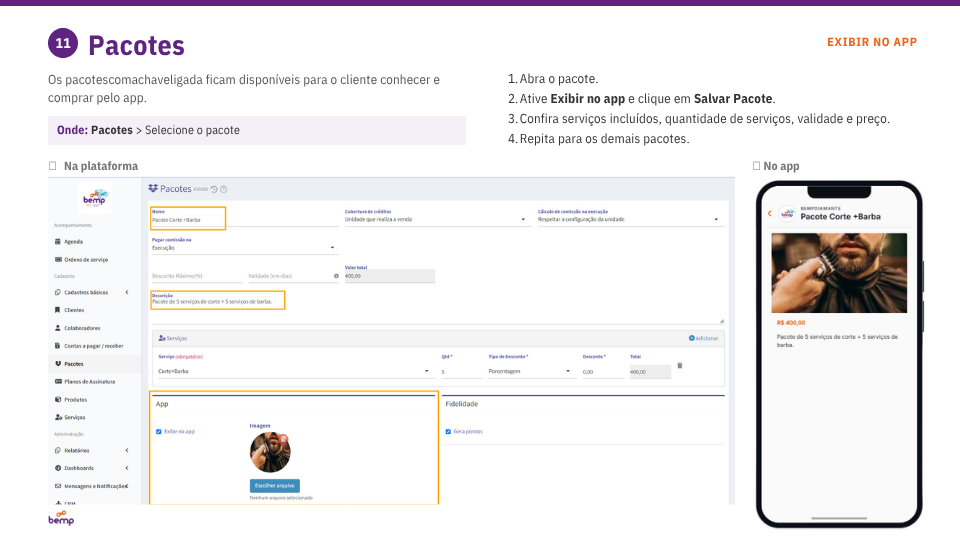Open Cobertura de créditos dropdown
Screen dimensions: 960x540
click(436, 219)
